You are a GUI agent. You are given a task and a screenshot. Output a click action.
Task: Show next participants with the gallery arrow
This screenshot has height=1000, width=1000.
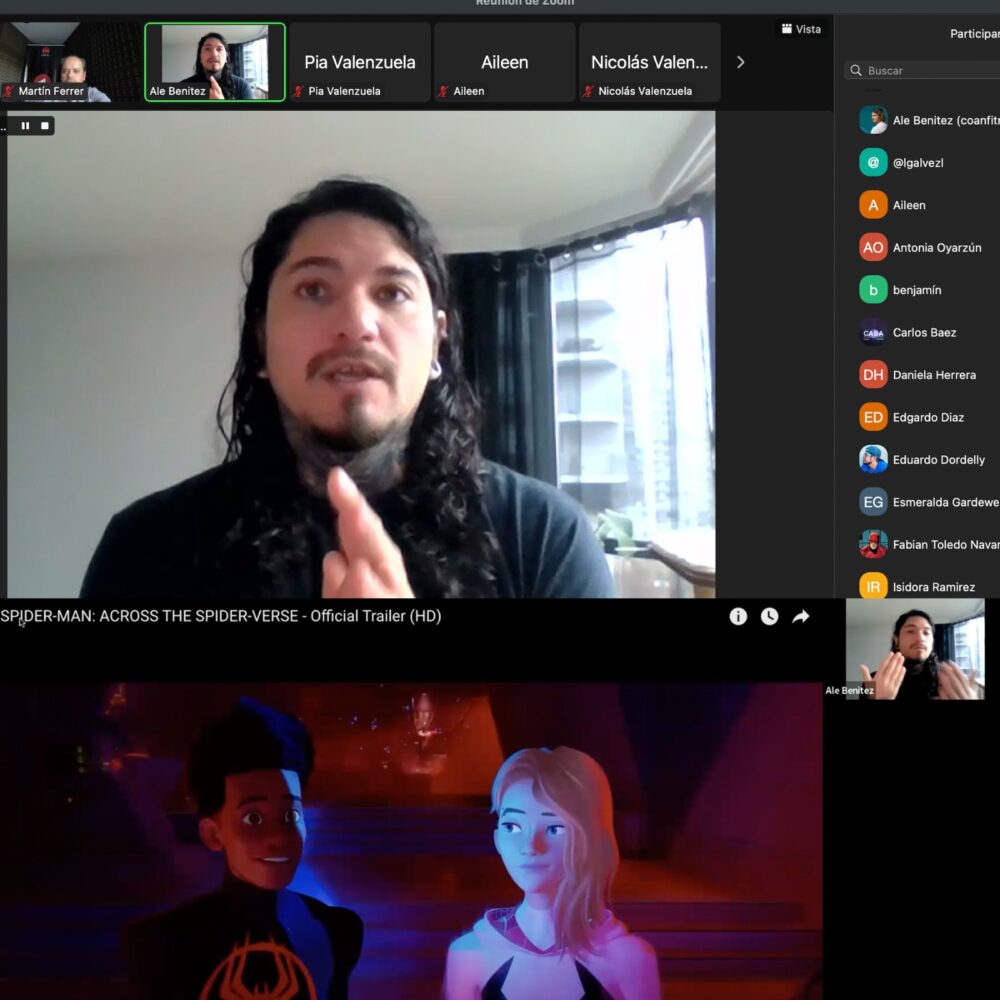pyautogui.click(x=740, y=62)
